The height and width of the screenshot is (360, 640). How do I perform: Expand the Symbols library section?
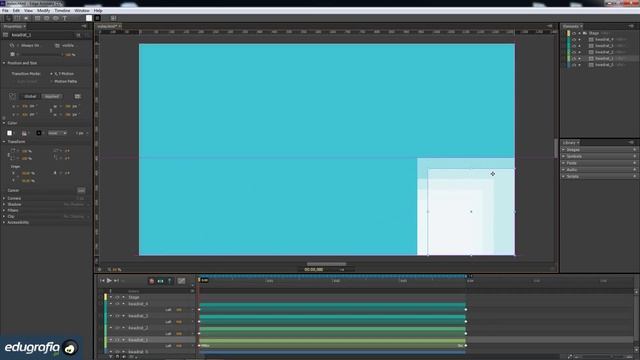(x=564, y=156)
